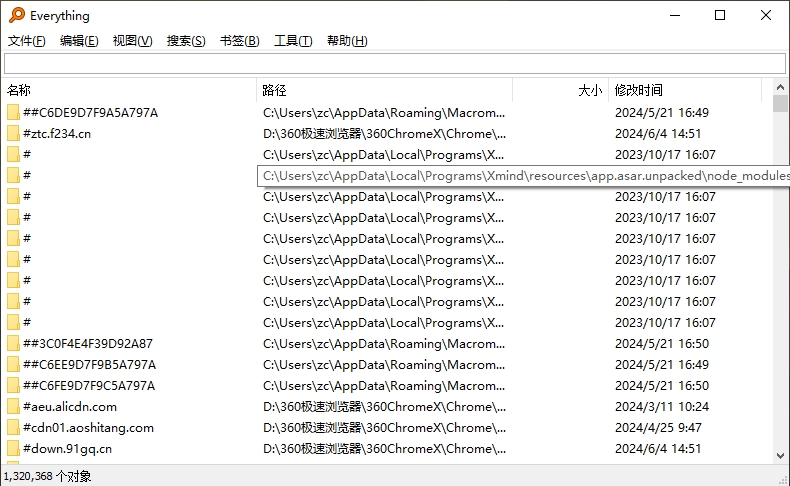Select the #cdn01.aoshitang.com folder name

coord(88,428)
